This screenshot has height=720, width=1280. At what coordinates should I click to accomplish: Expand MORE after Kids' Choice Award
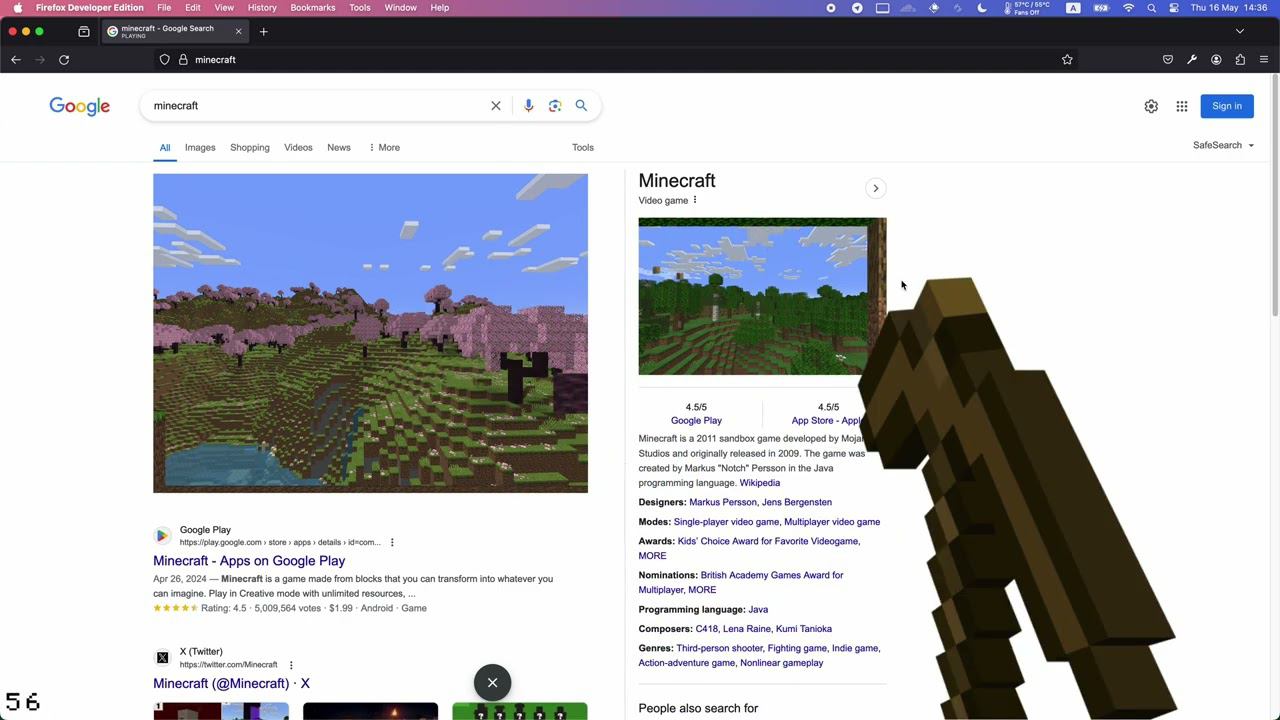point(652,556)
